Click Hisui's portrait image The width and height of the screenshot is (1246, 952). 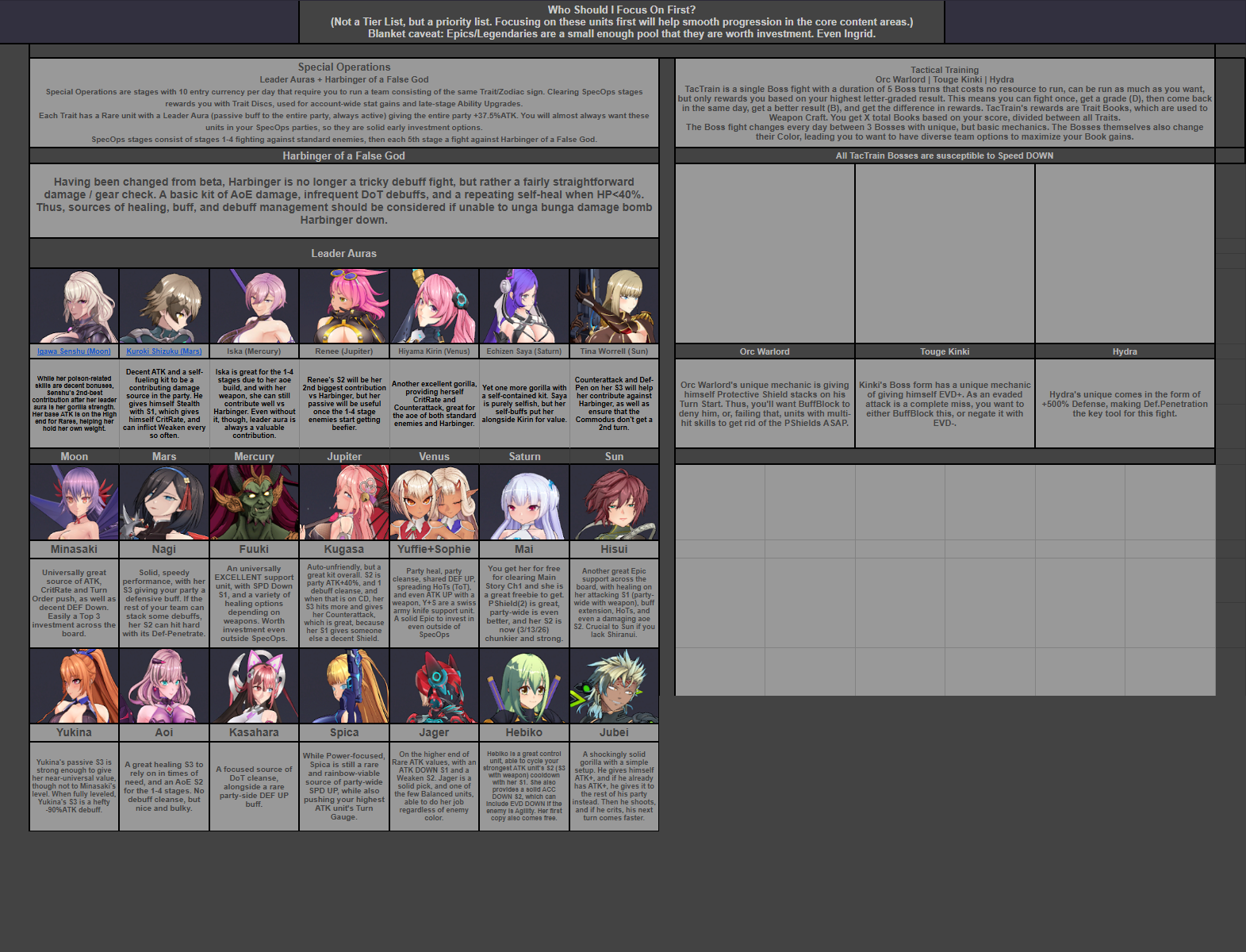(x=614, y=502)
